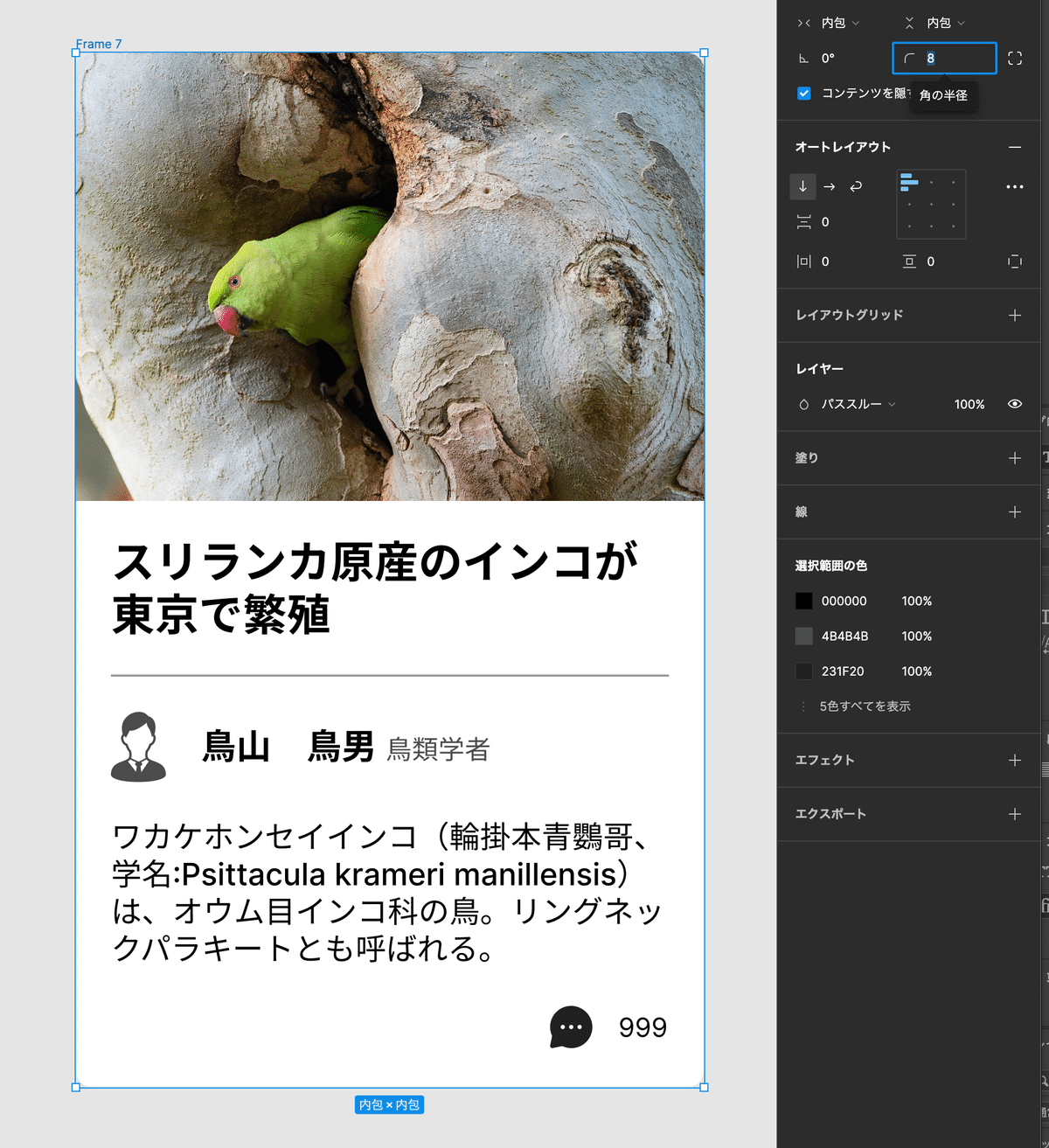Image resolution: width=1049 pixels, height=1148 pixels.
Task: Click the corner radius input field
Action: click(x=944, y=59)
